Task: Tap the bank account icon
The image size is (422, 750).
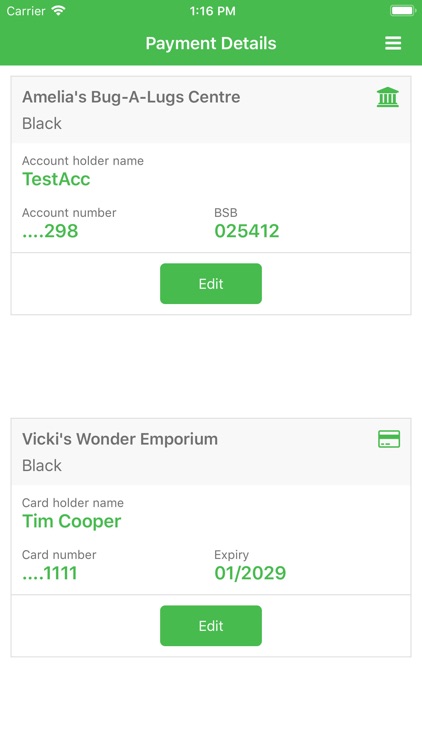Action: [x=388, y=97]
